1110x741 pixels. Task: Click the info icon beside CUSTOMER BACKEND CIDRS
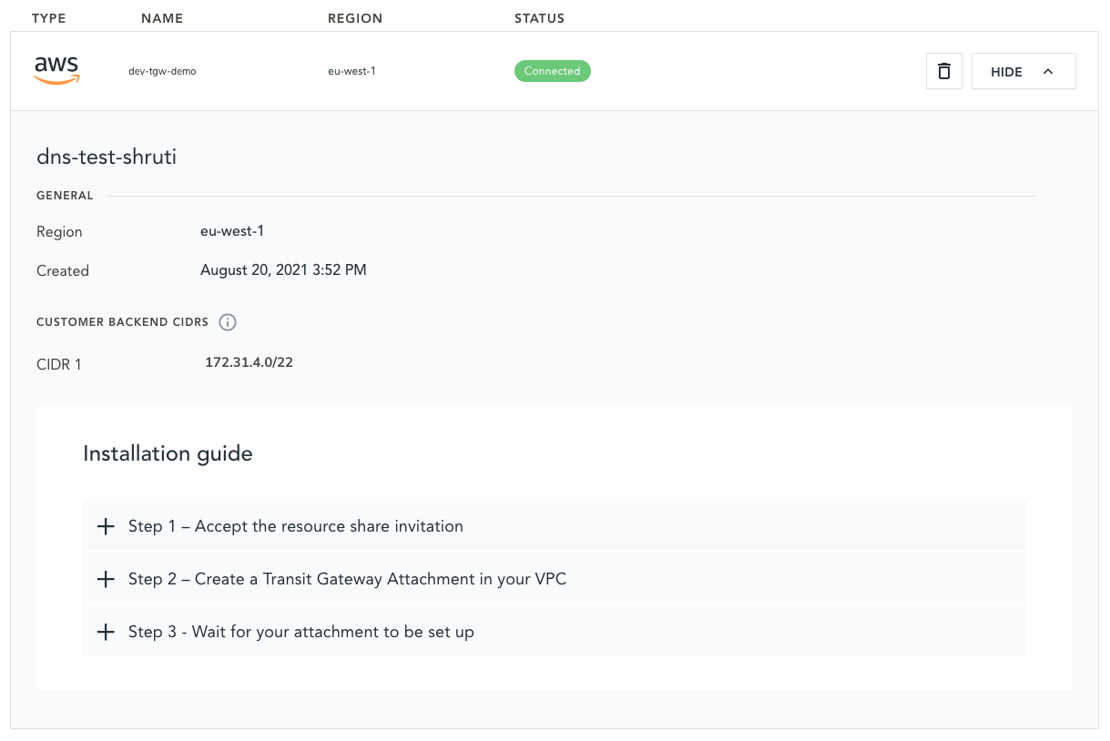[228, 322]
